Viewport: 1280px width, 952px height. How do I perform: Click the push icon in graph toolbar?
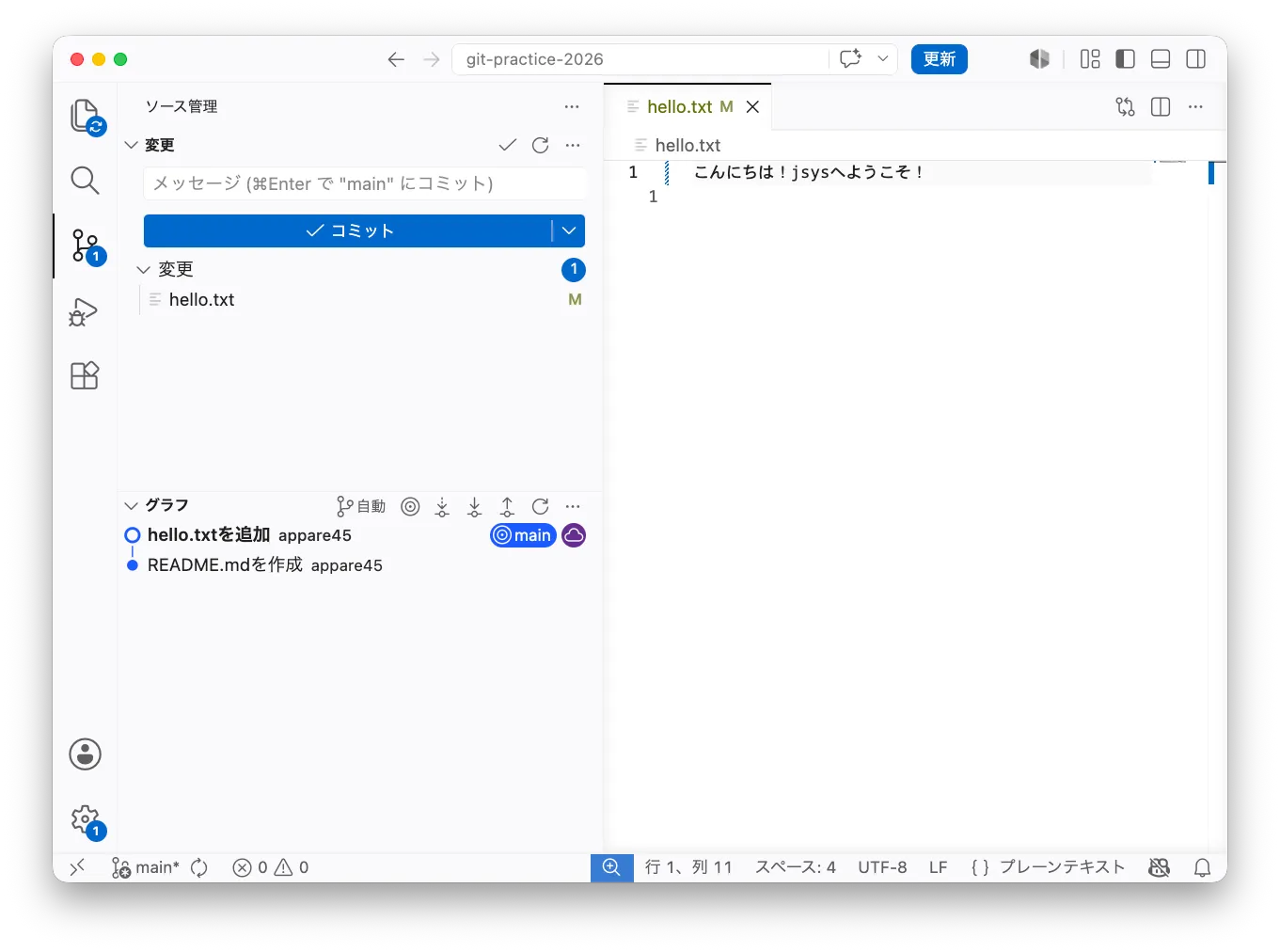(507, 506)
